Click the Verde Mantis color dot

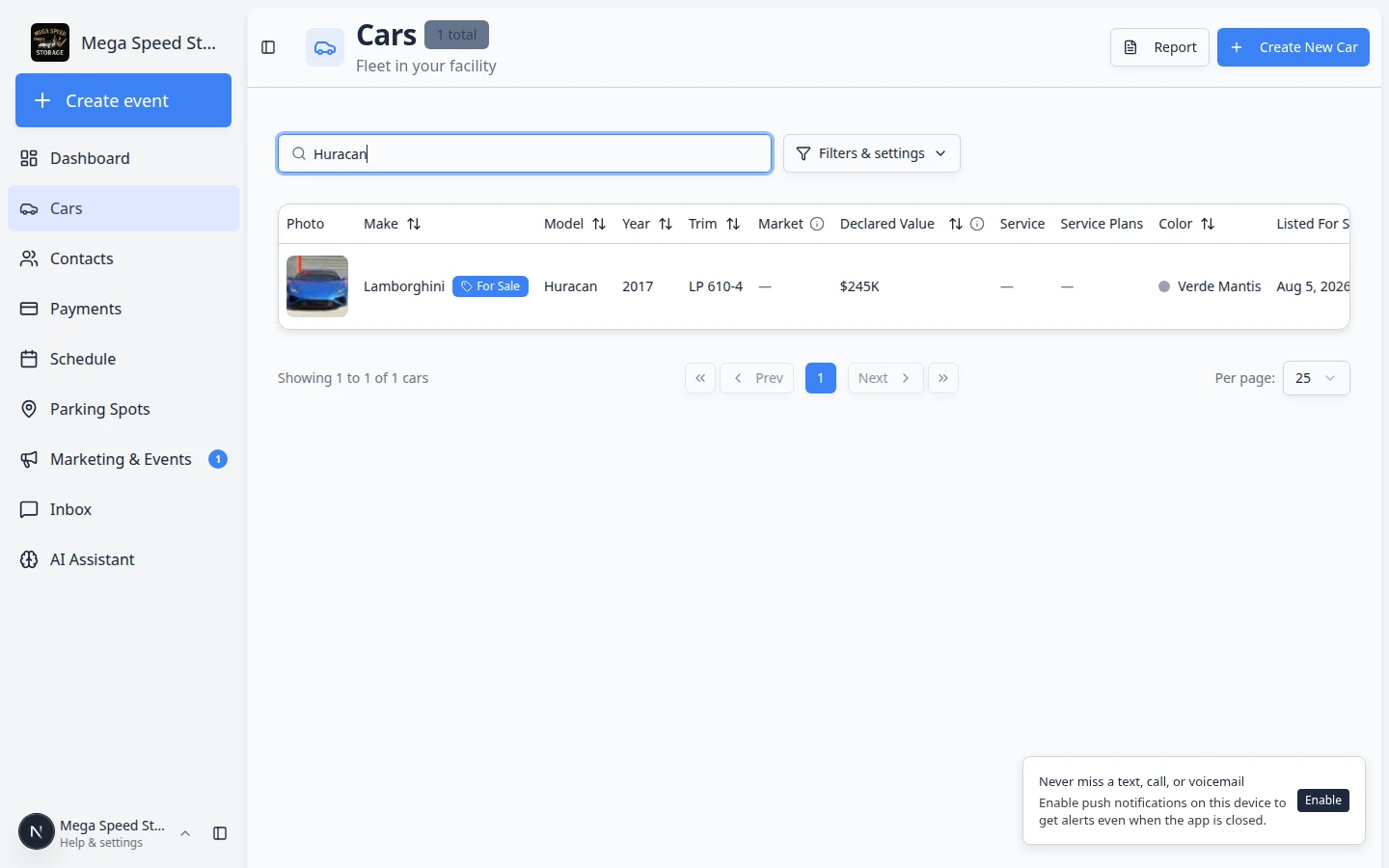tap(1164, 286)
